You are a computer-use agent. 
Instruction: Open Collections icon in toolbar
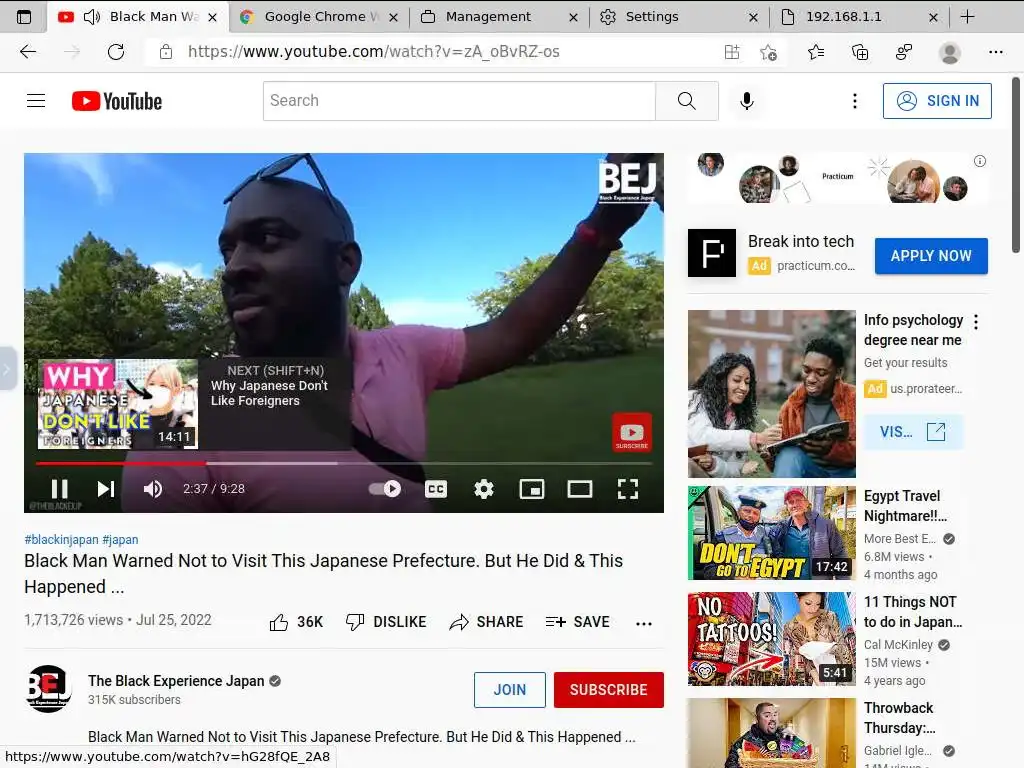860,52
